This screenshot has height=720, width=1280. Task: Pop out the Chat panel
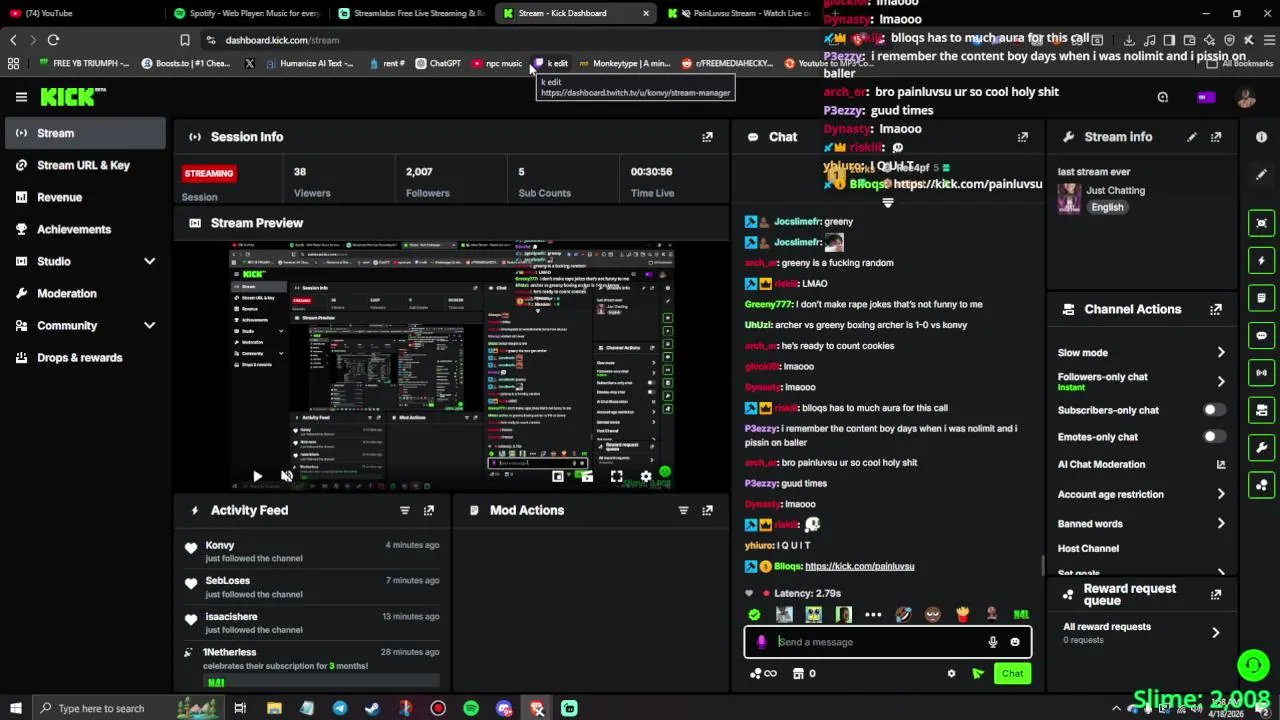pyautogui.click(x=1023, y=137)
